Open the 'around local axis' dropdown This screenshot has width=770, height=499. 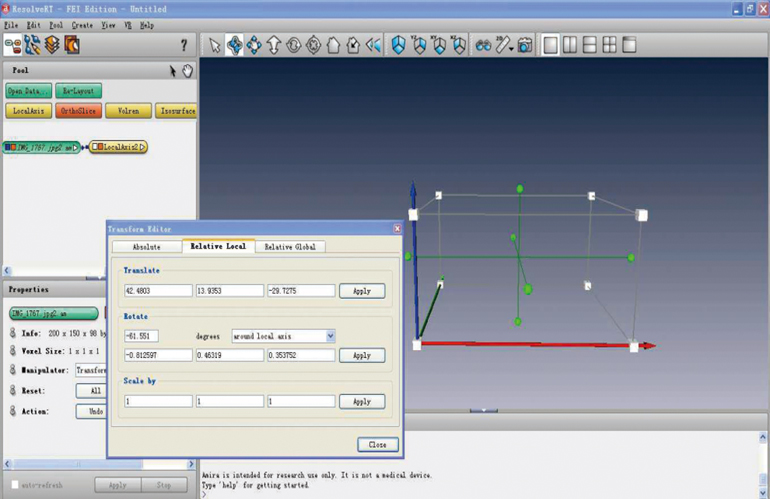click(283, 336)
